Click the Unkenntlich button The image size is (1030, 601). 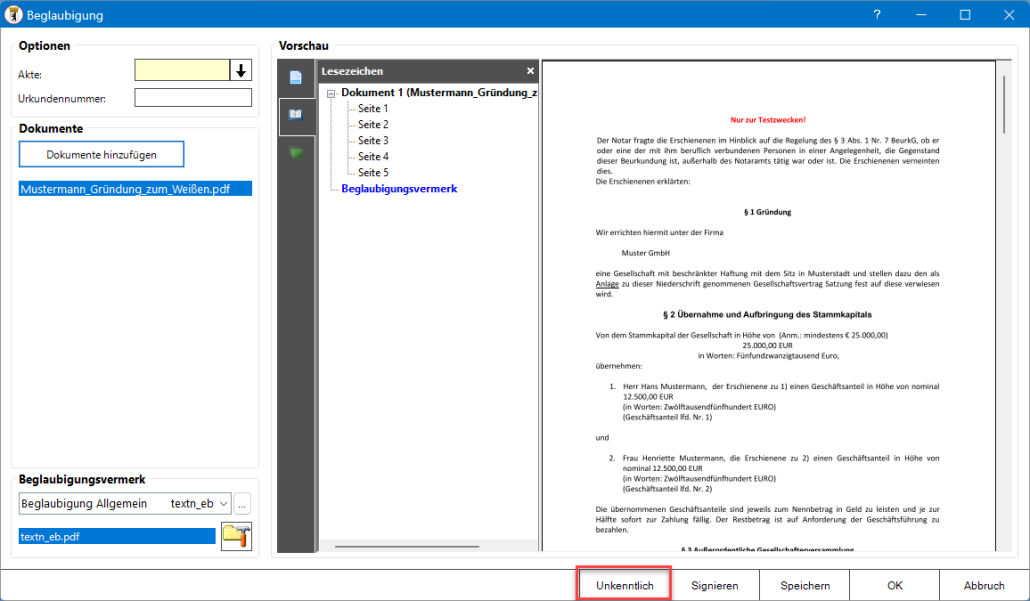(624, 585)
